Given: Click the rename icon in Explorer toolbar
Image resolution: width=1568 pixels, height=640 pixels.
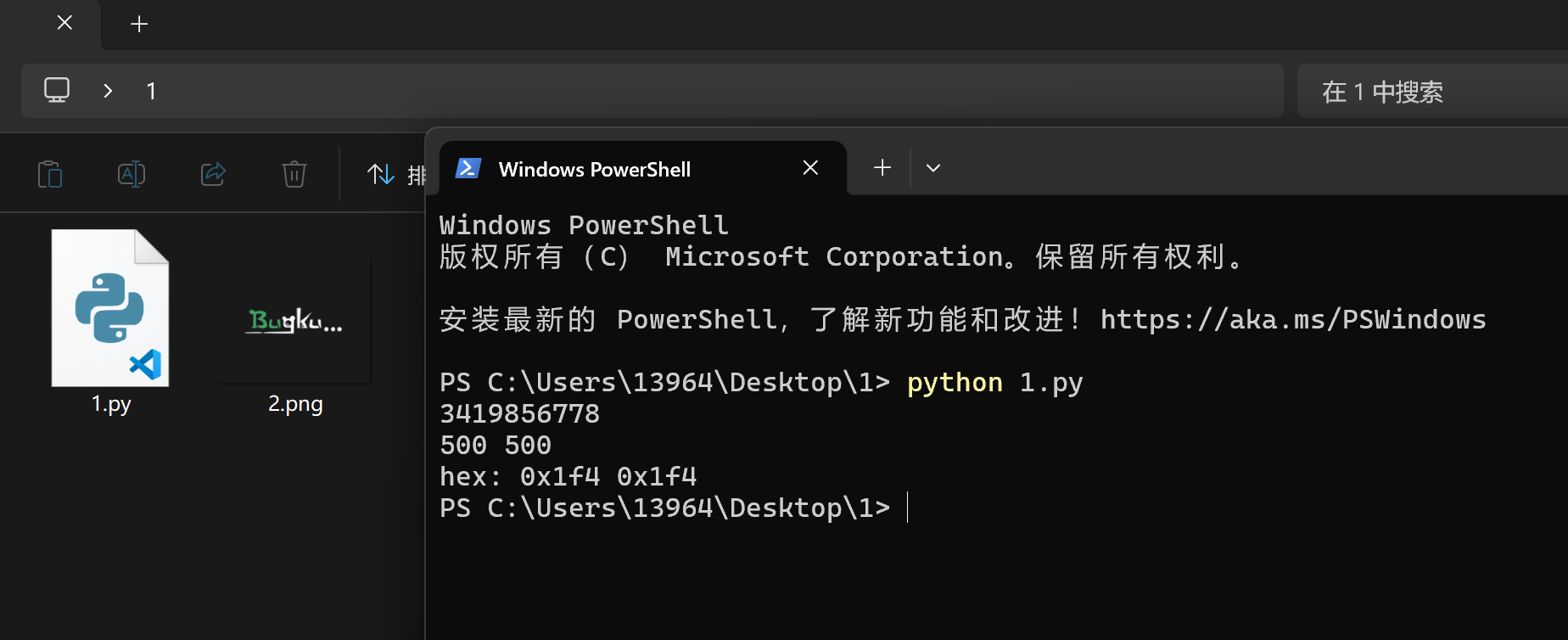Looking at the screenshot, I should click(x=132, y=175).
